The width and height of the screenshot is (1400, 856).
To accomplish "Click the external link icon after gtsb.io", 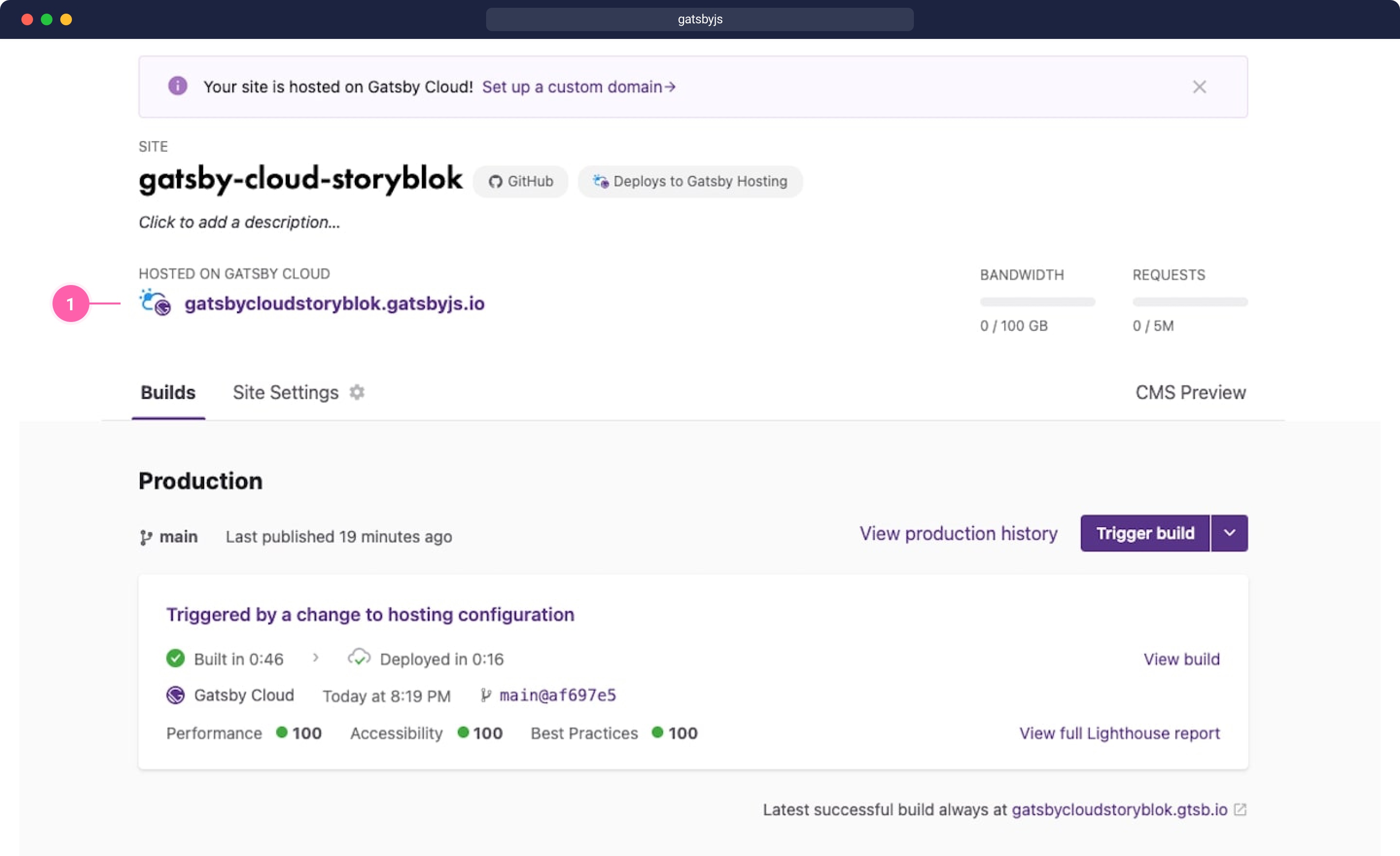I will [x=1240, y=809].
